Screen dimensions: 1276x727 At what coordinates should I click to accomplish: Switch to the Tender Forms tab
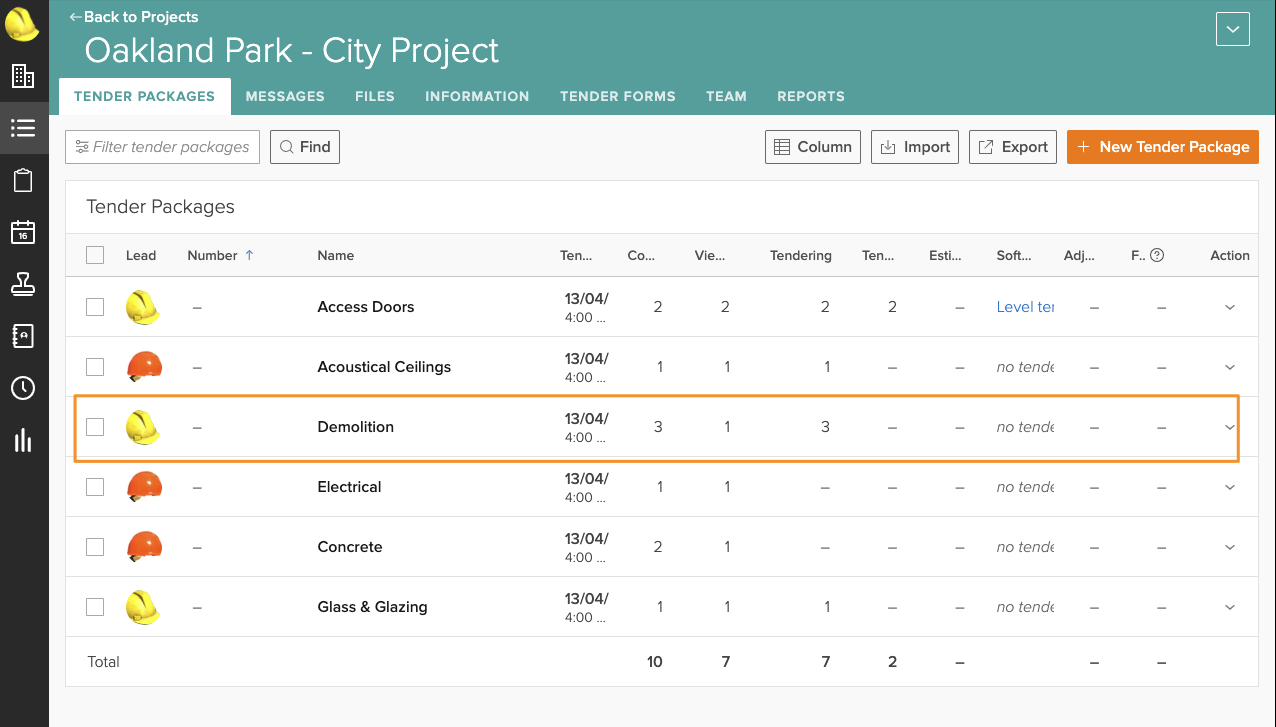(x=618, y=97)
